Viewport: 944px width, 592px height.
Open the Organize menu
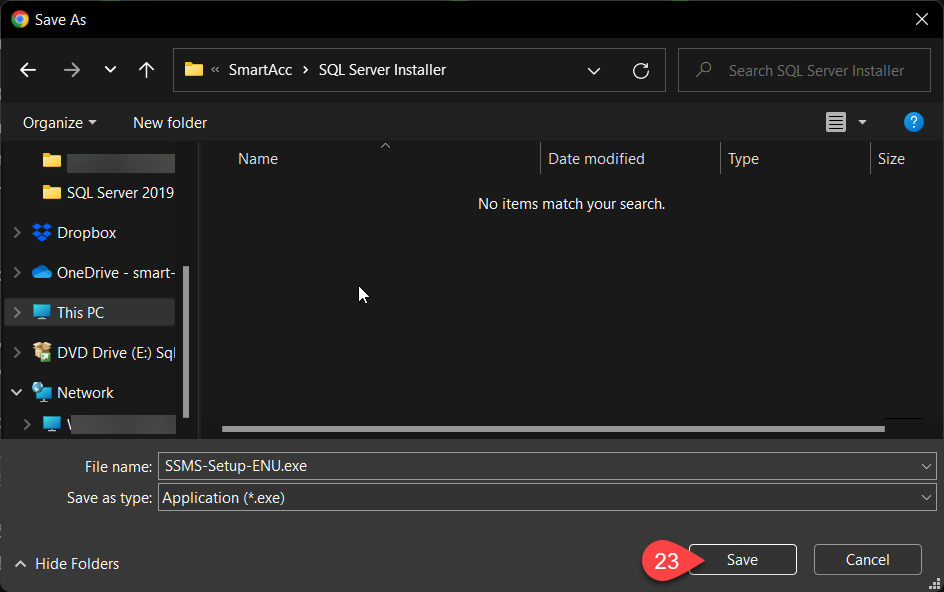59,123
